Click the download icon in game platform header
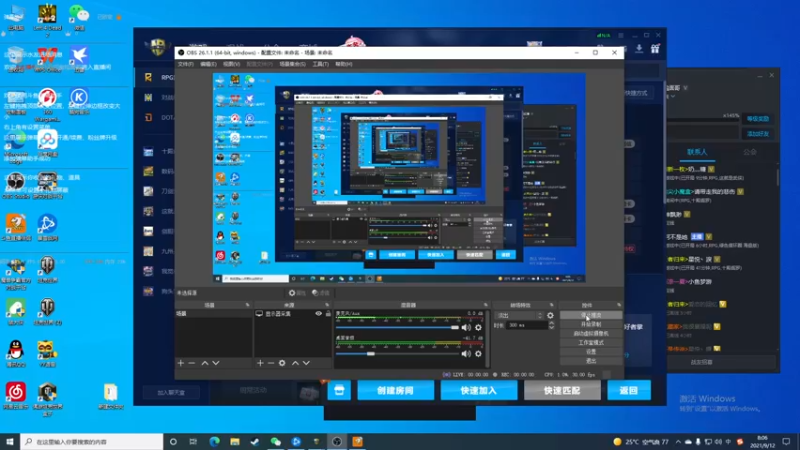 [x=639, y=49]
